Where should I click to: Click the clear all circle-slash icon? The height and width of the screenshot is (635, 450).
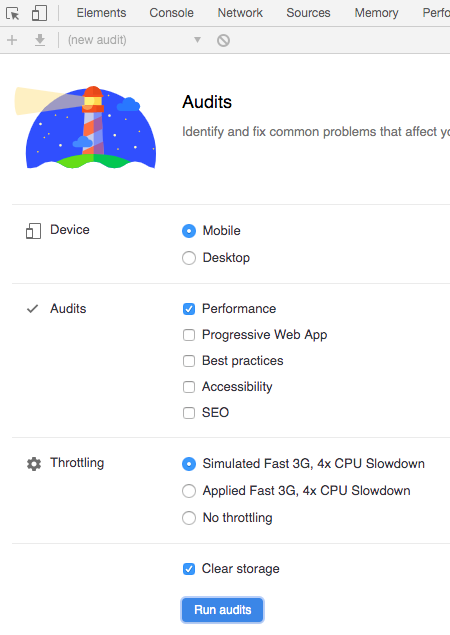tap(223, 40)
